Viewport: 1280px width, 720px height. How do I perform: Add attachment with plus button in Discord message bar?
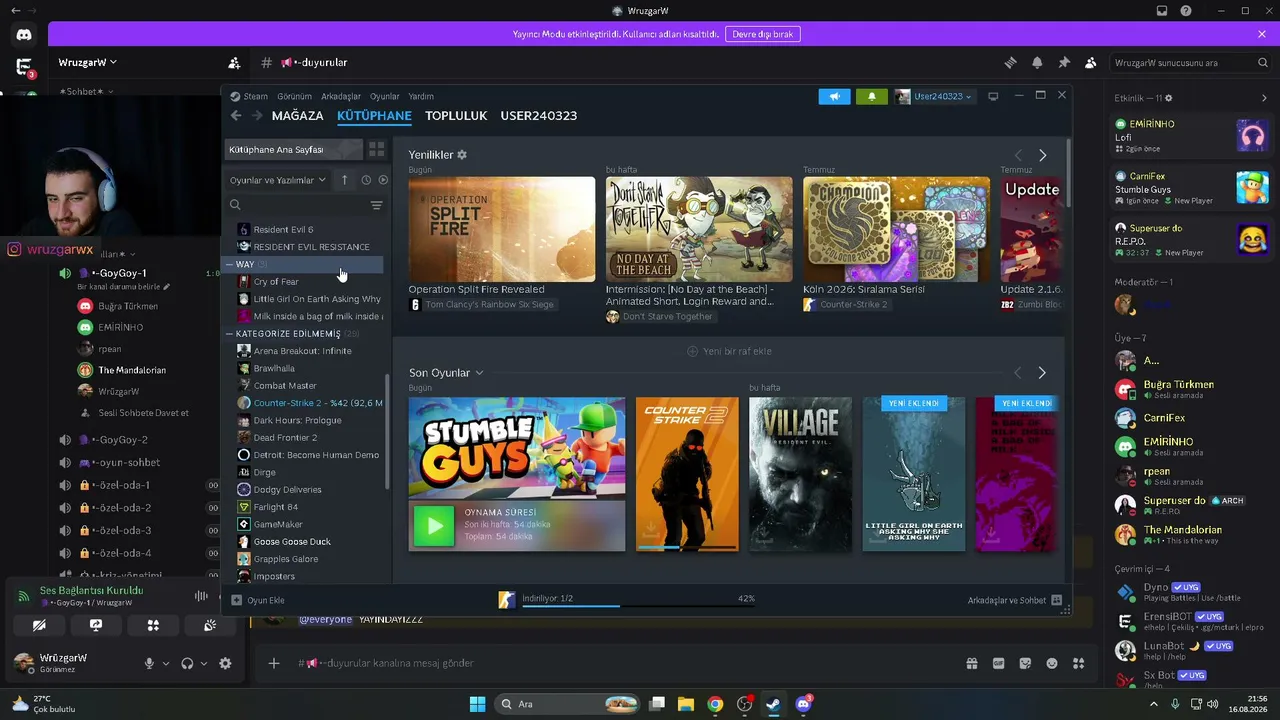tap(273, 663)
